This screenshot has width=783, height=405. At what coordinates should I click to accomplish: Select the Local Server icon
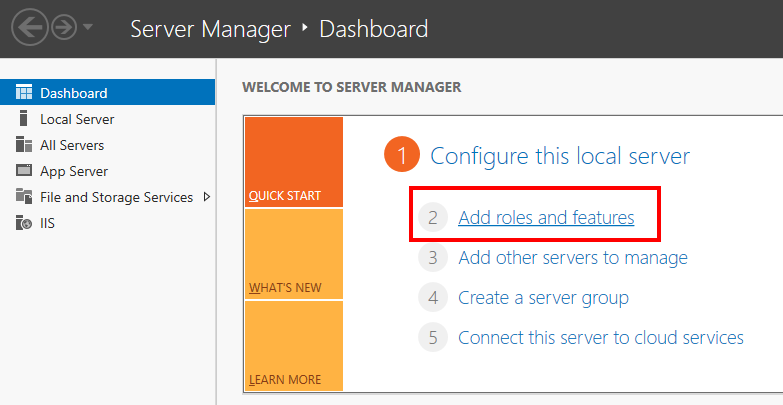24,119
